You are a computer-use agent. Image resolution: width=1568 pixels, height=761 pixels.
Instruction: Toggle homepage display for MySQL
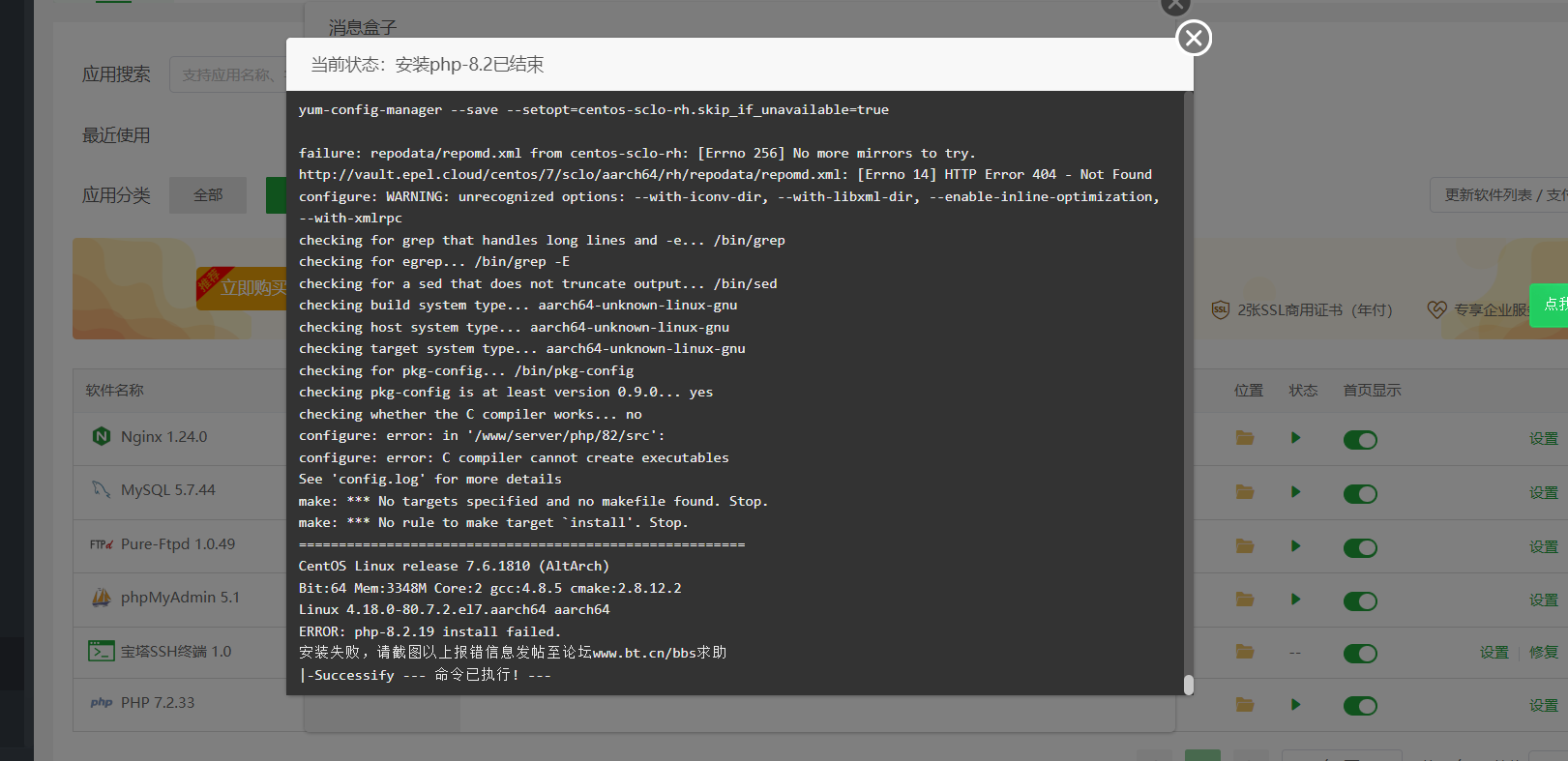(1360, 494)
